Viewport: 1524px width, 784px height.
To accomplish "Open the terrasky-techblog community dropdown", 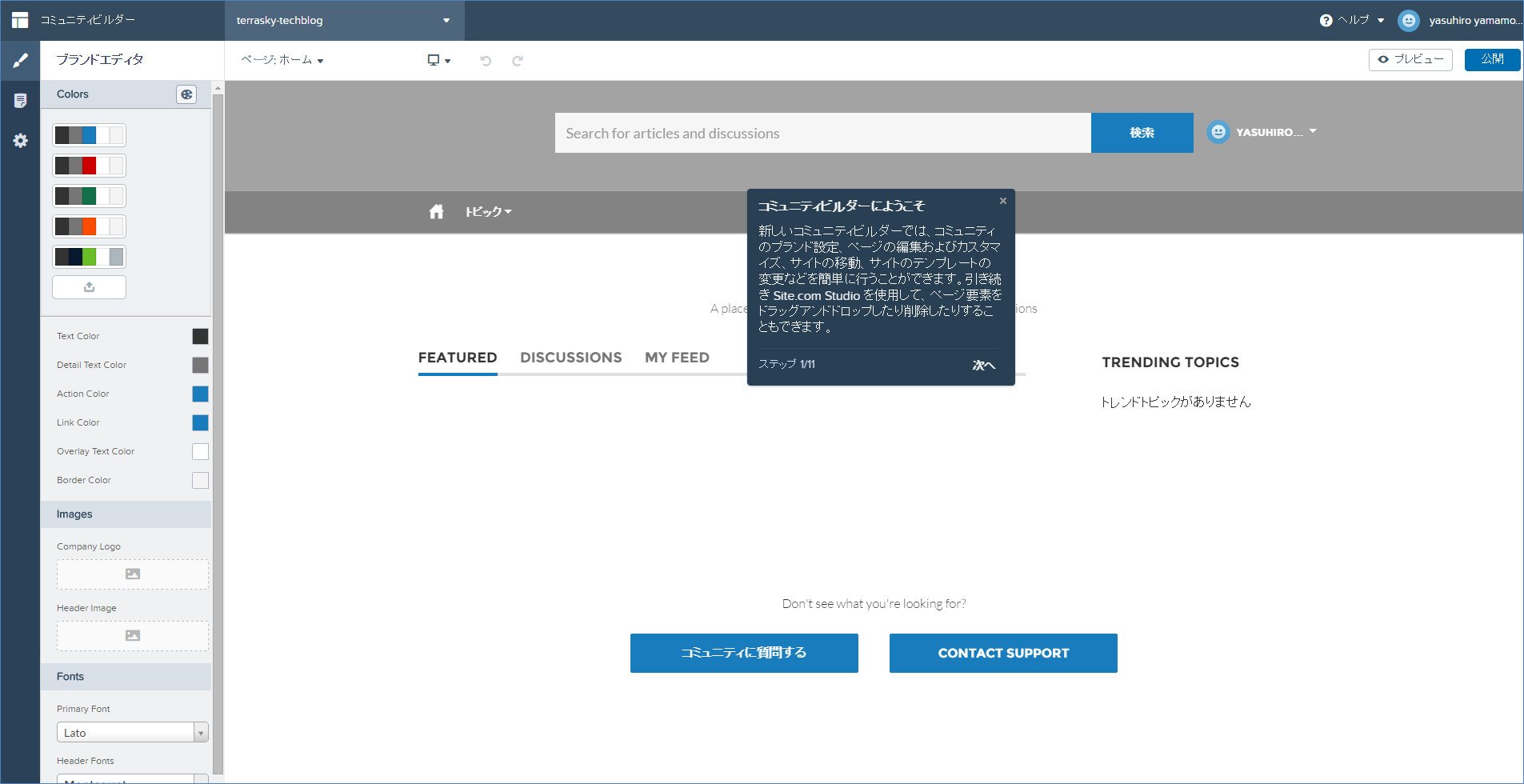I will [344, 21].
